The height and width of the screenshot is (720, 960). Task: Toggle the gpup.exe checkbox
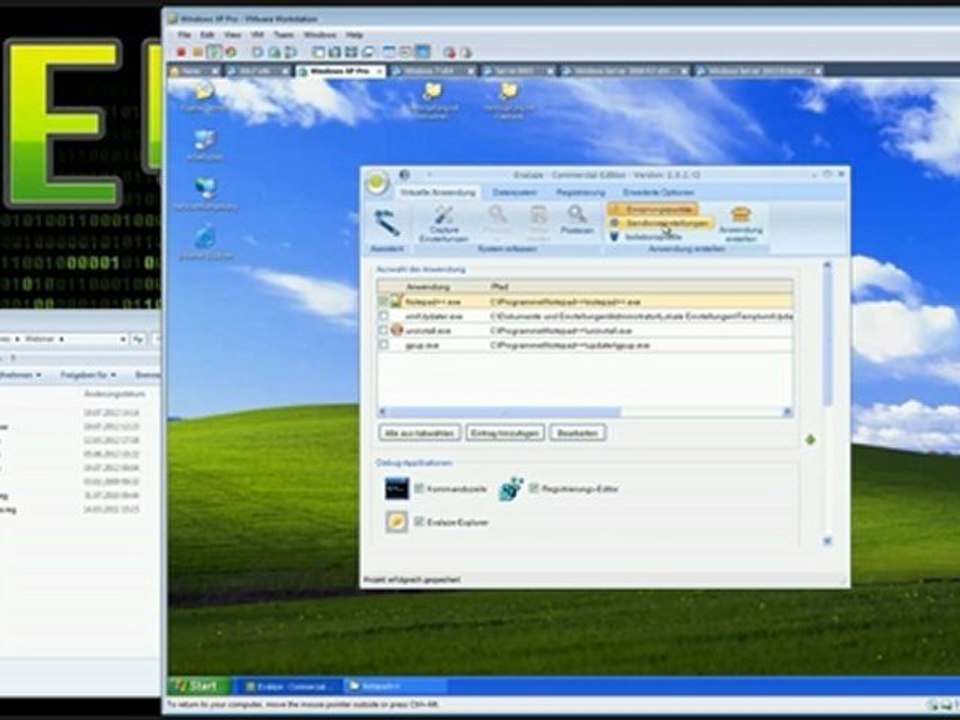(x=383, y=345)
